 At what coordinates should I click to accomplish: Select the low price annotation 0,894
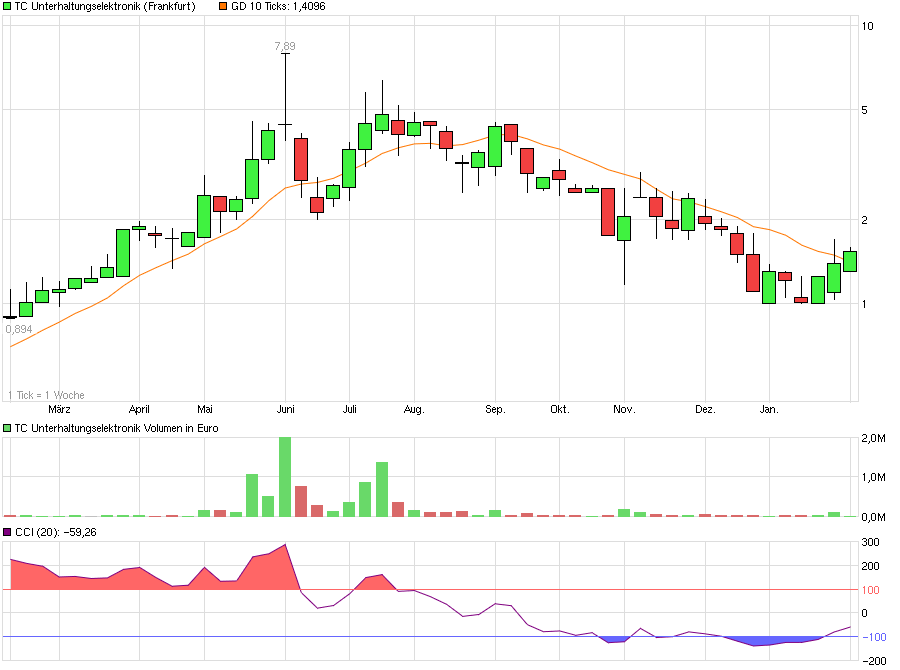[21, 327]
